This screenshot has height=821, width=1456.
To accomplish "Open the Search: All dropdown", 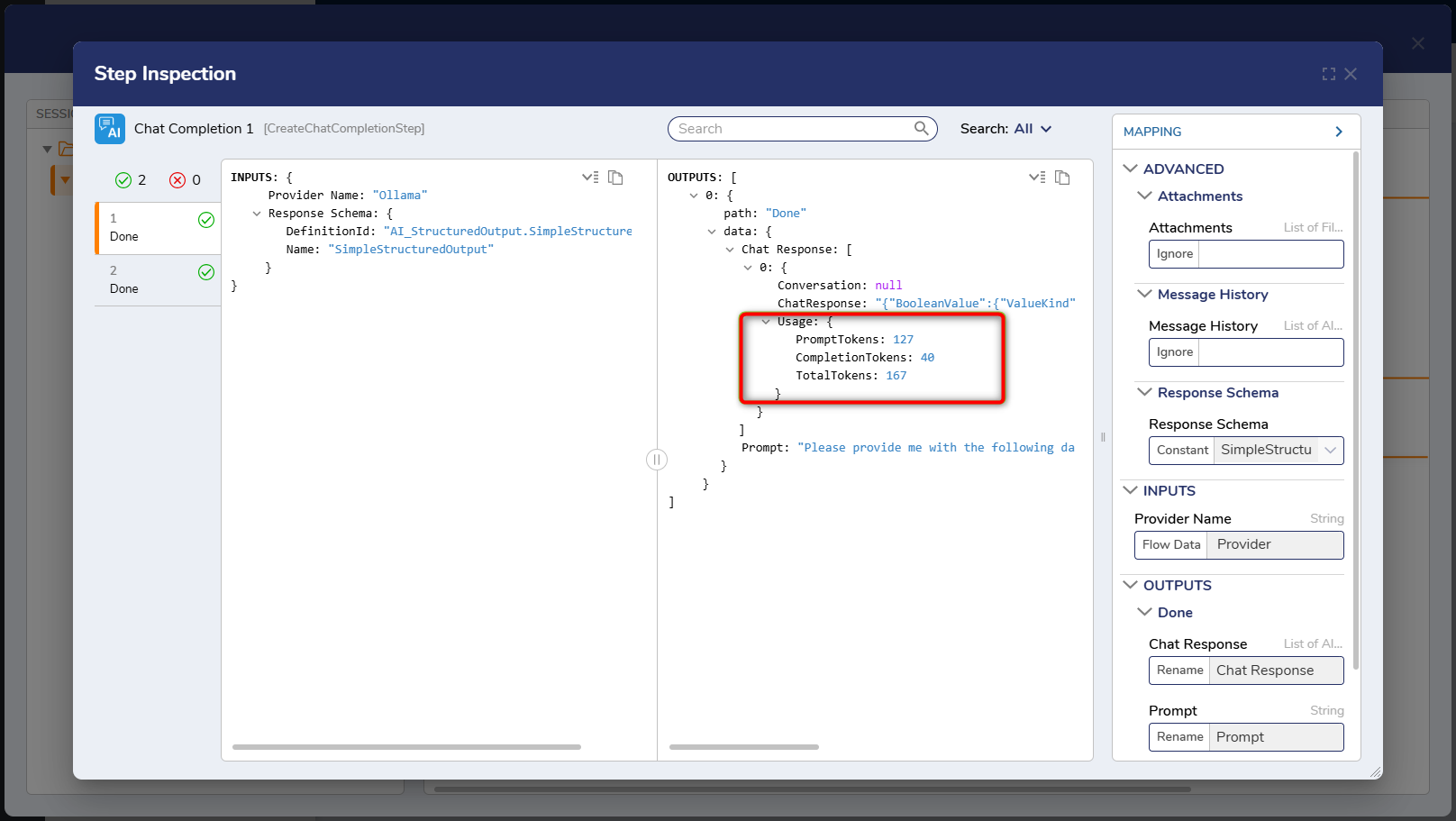I will coord(1006,129).
